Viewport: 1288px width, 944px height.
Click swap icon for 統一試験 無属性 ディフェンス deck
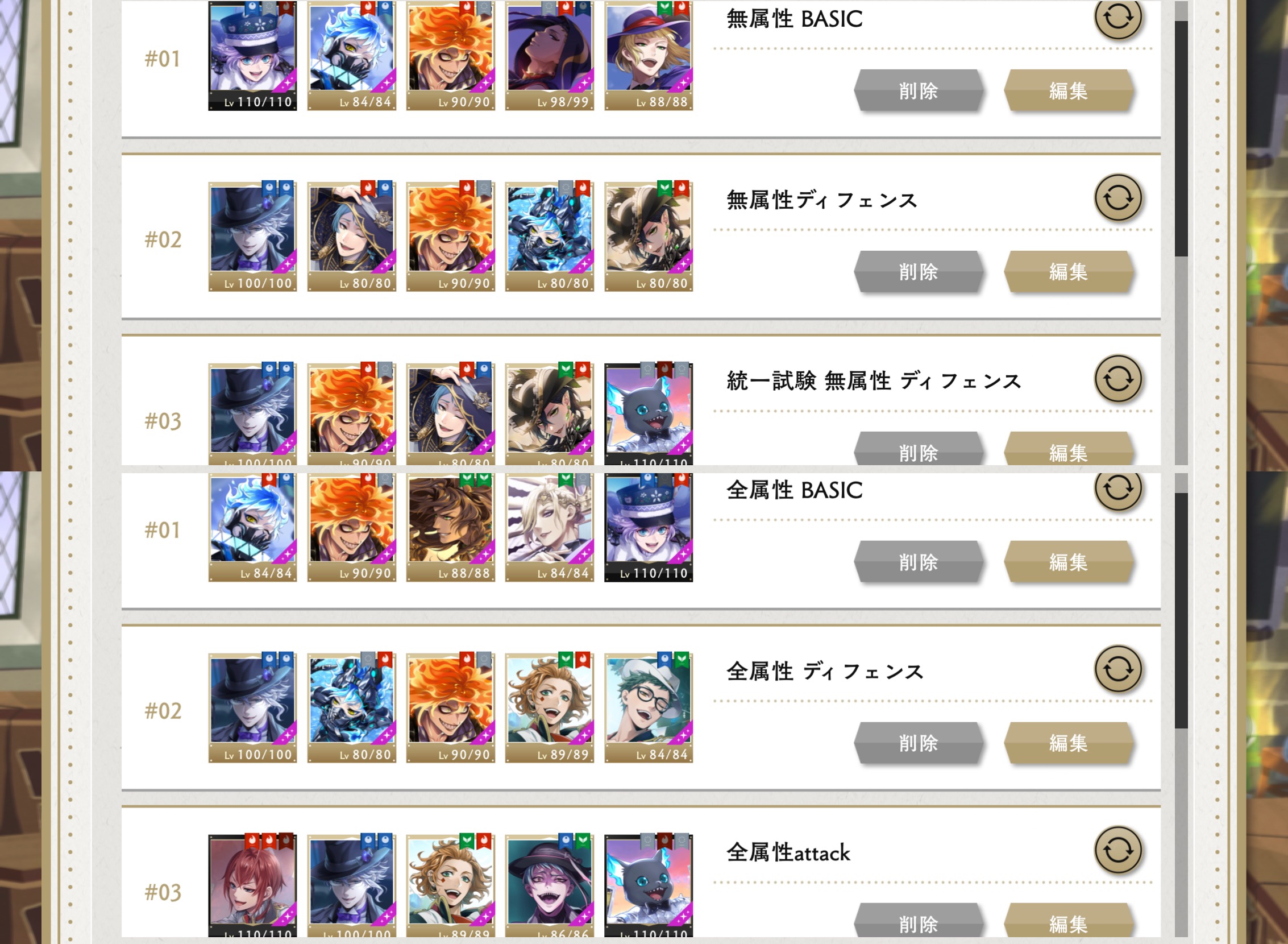(x=1118, y=379)
